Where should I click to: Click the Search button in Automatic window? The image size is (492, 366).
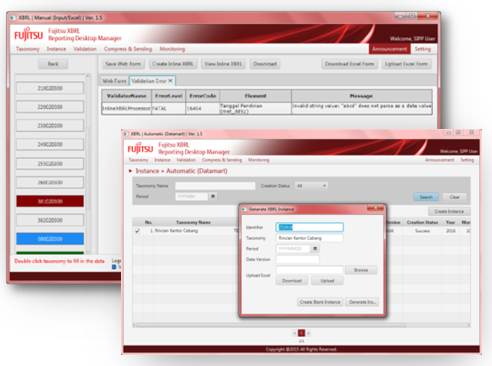[426, 197]
